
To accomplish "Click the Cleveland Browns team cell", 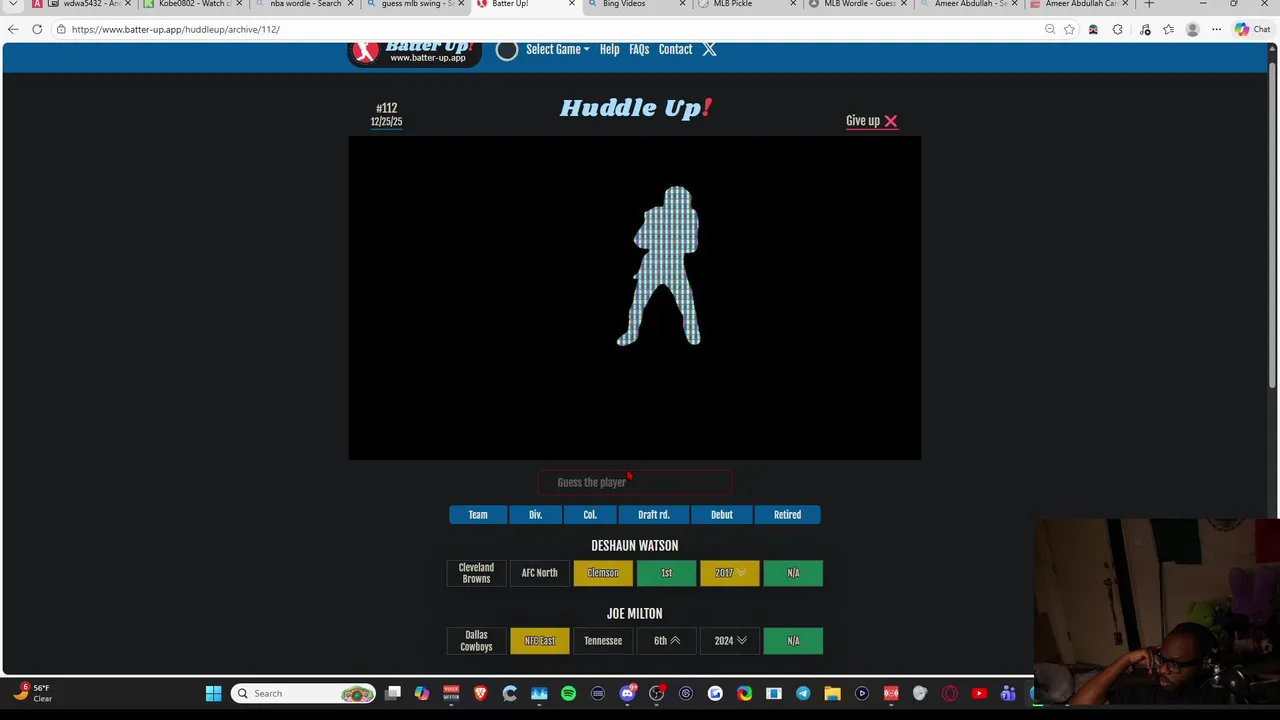I will [x=476, y=573].
